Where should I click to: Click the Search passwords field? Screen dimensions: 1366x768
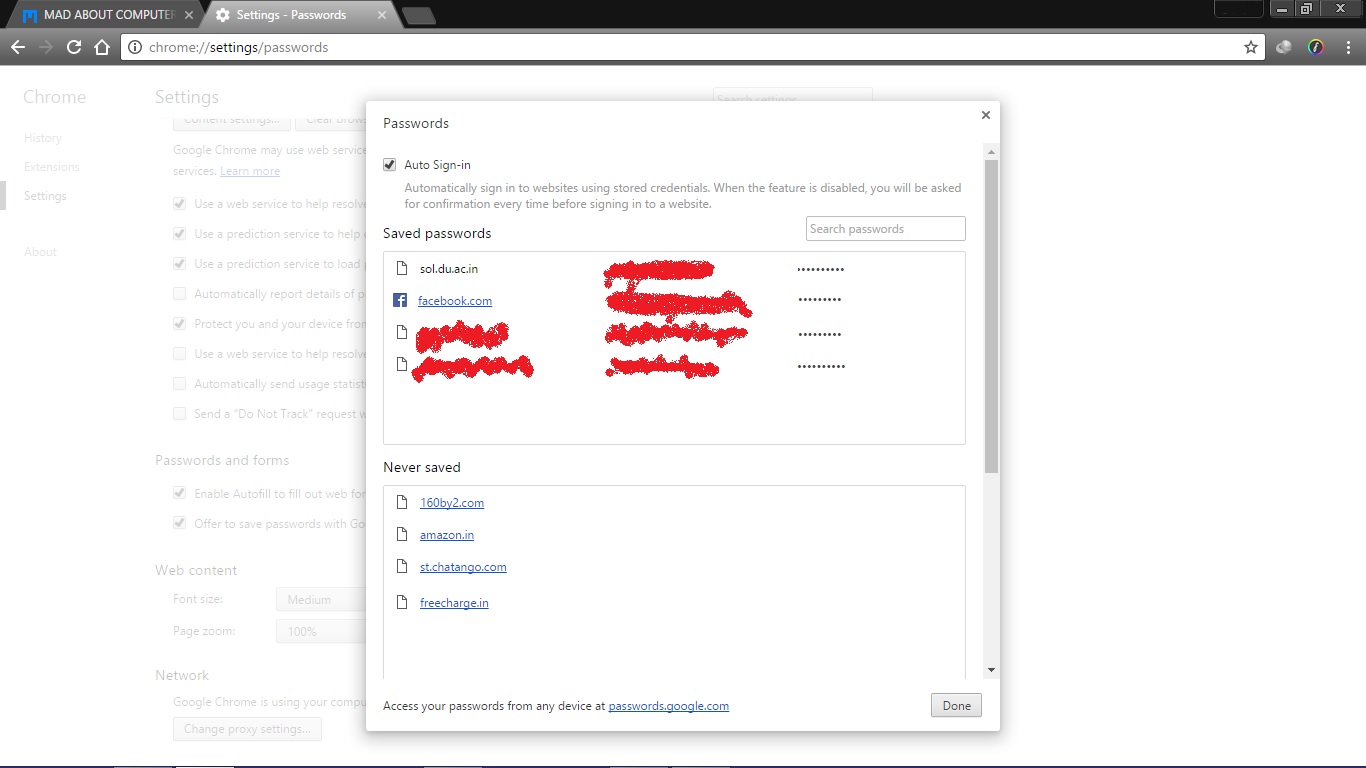886,229
